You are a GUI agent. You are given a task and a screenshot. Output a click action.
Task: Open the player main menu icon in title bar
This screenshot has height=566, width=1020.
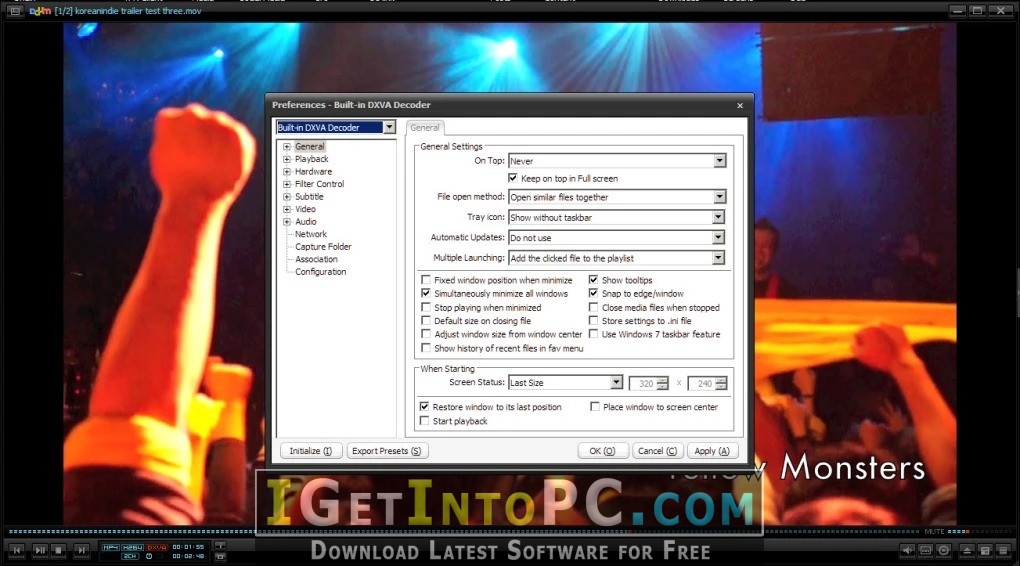14,11
